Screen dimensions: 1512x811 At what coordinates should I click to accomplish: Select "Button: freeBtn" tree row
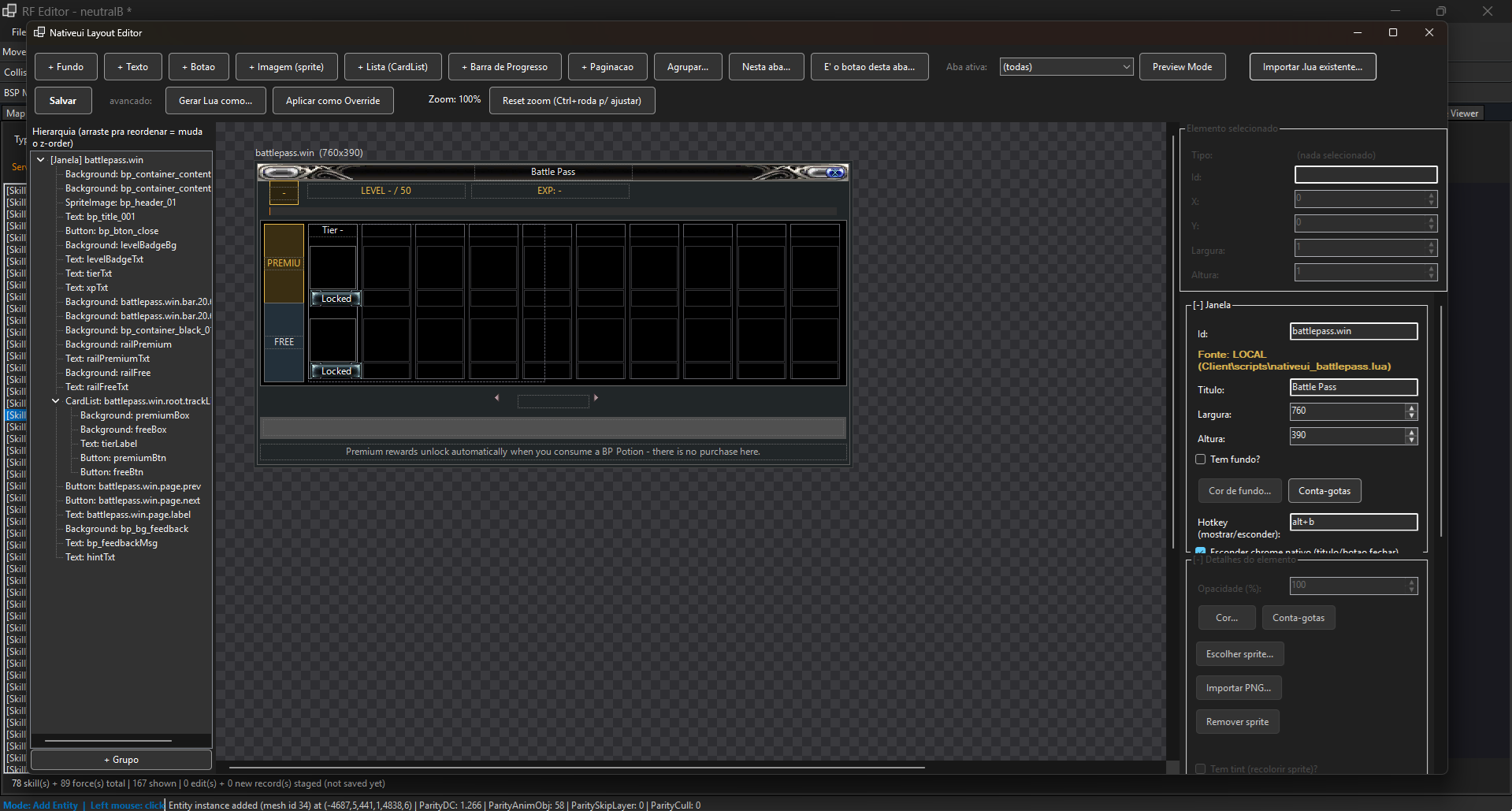[112, 472]
